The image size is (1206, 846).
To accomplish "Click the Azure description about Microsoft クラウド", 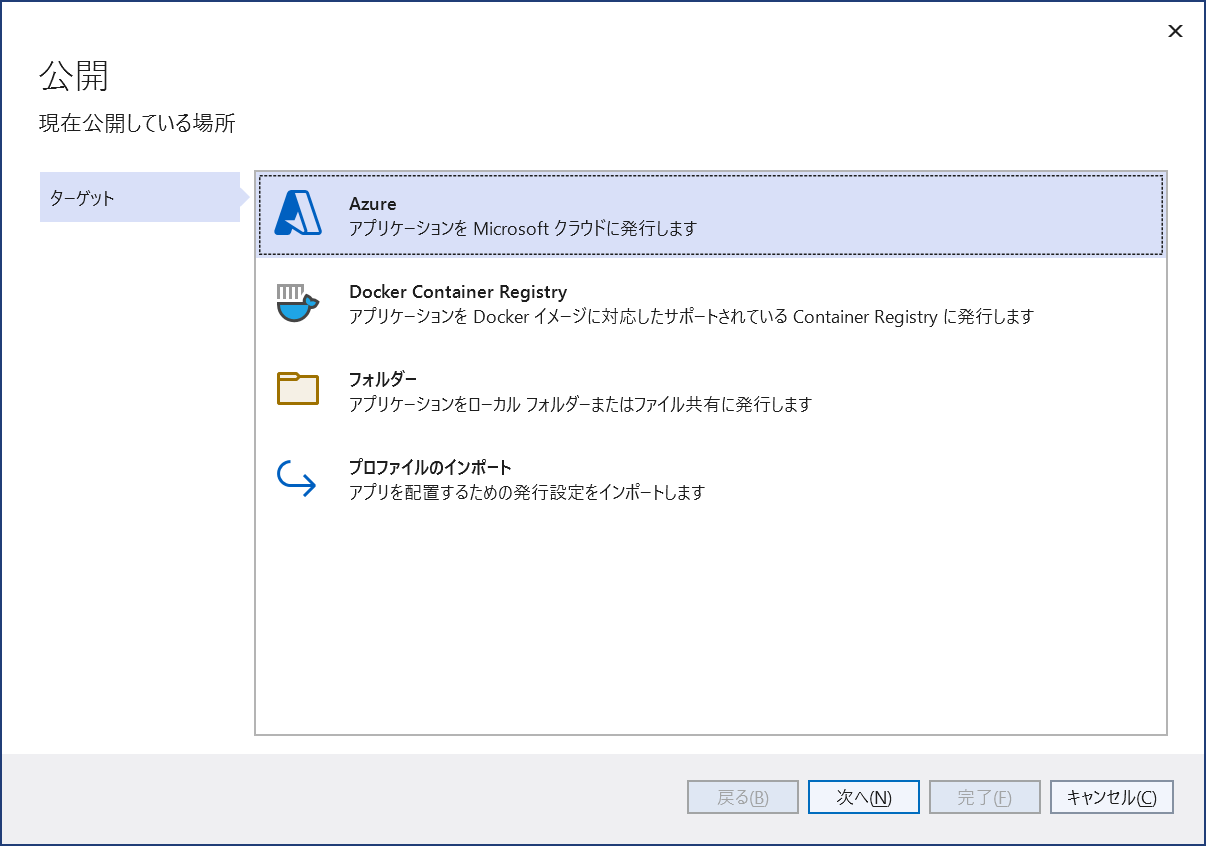I will pos(522,228).
